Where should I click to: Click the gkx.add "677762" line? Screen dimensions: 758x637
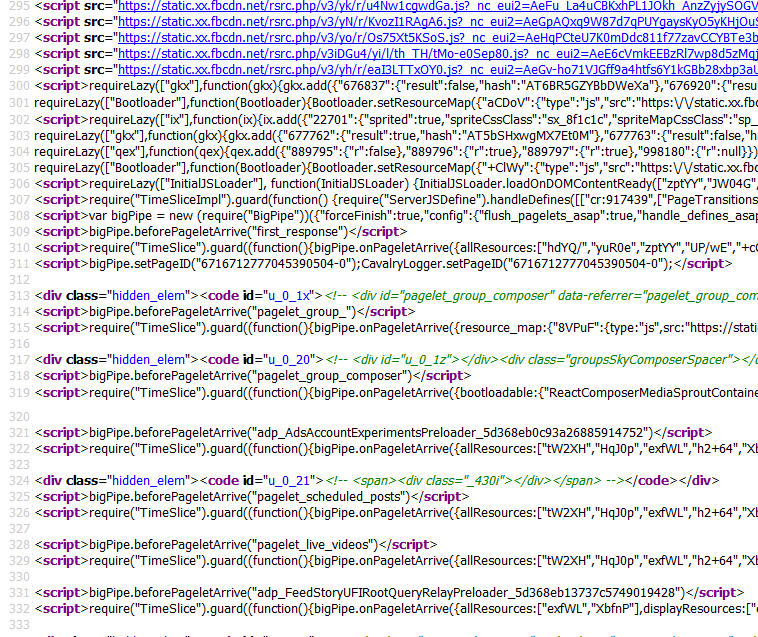click(x=396, y=136)
